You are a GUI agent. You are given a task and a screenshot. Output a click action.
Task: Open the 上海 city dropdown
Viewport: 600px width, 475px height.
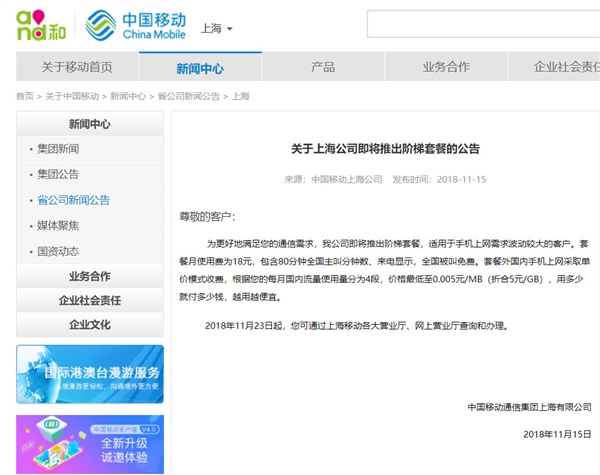[x=216, y=28]
